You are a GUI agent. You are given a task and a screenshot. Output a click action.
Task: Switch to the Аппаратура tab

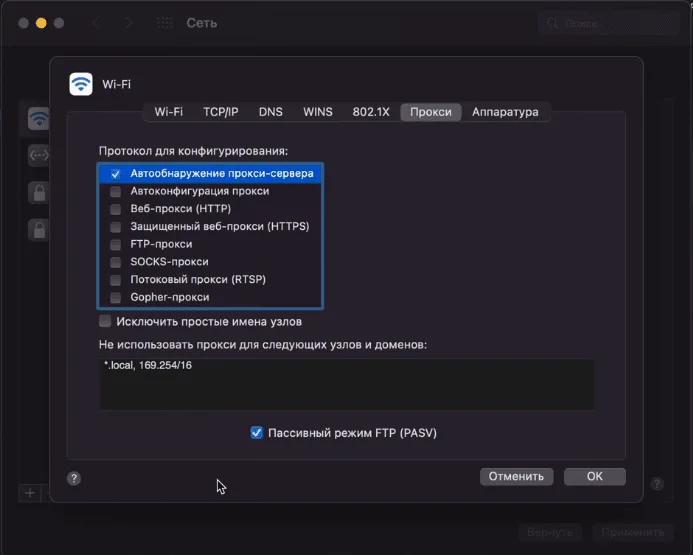pos(505,112)
